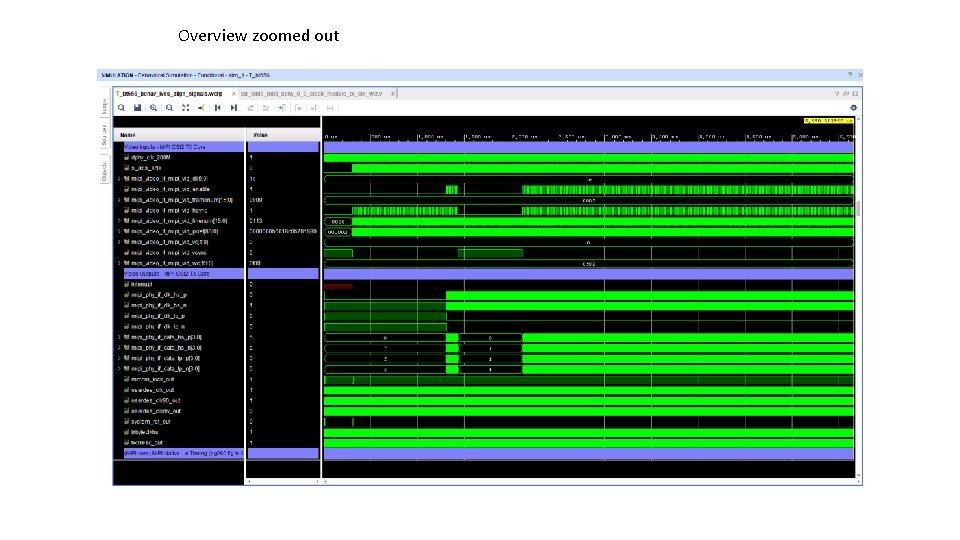
Task: Expand mipi_vid_wc bus
Action: 119,263
